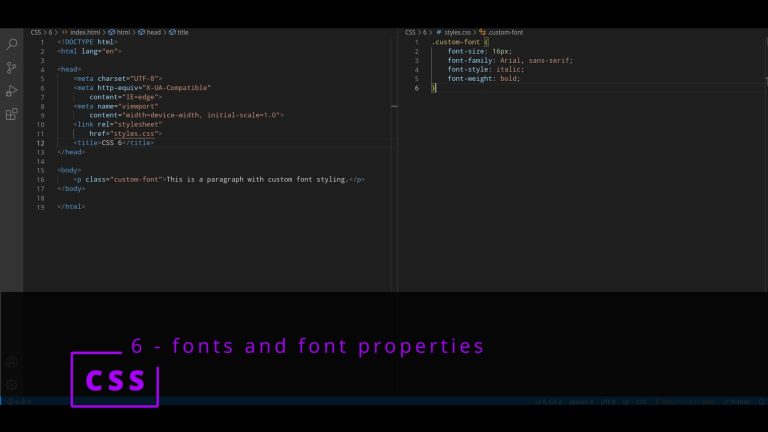
Task: Click the html element breadcrumb
Action: 123,32
